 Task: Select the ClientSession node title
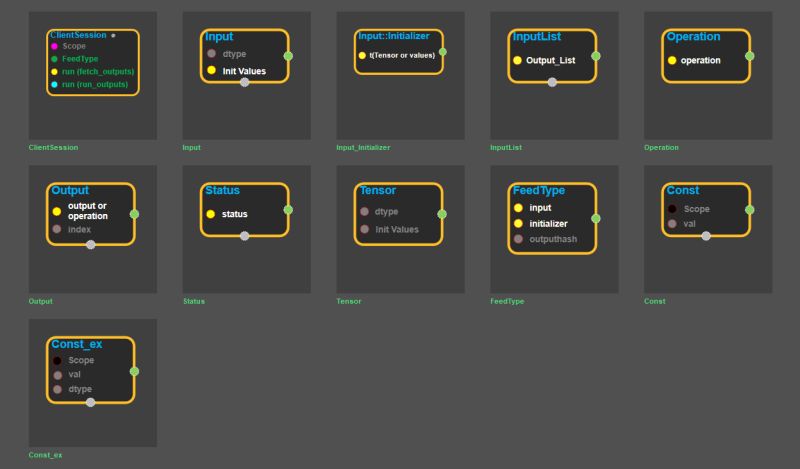point(78,35)
